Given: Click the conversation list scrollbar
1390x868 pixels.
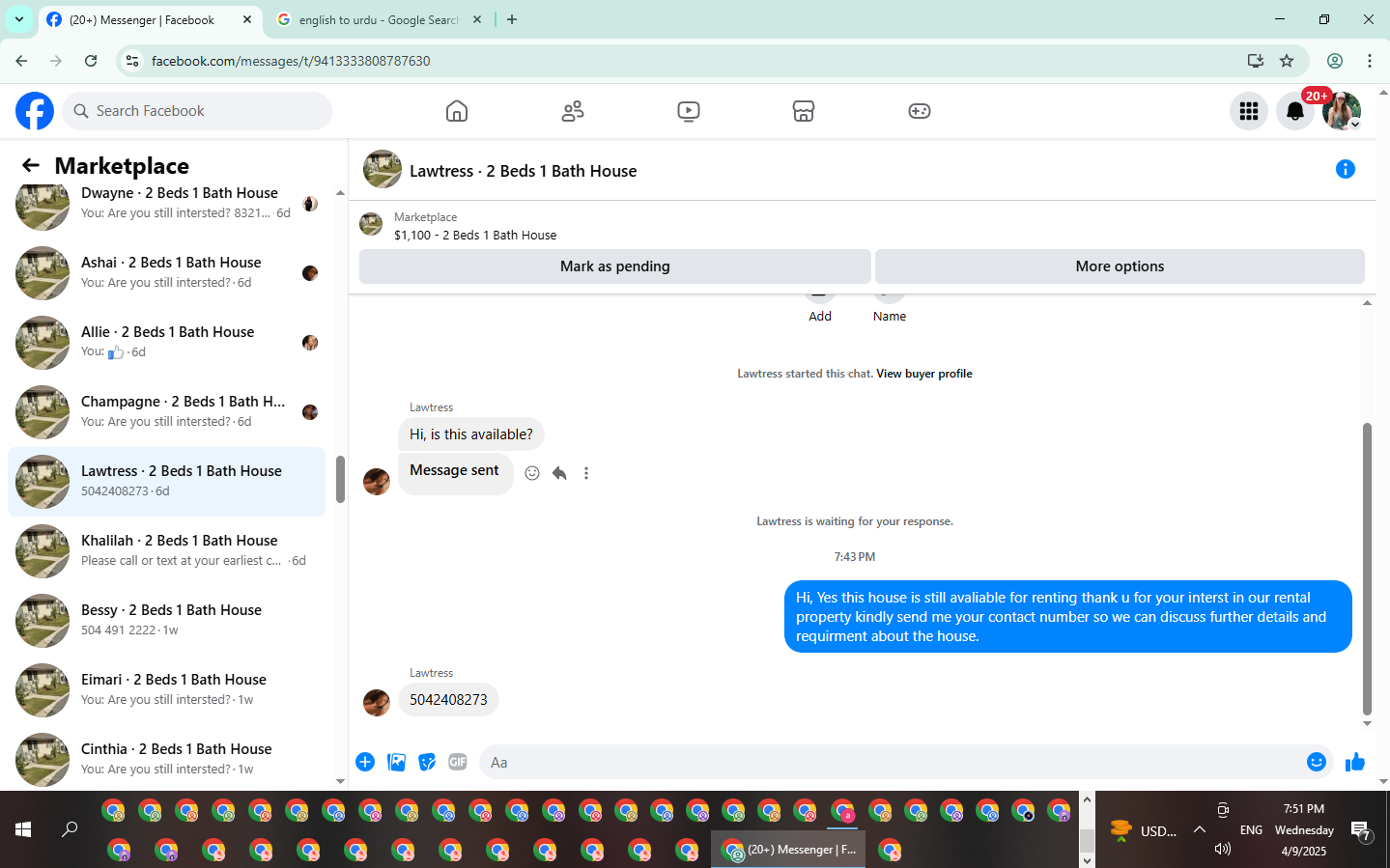Looking at the screenshot, I should coord(340,480).
